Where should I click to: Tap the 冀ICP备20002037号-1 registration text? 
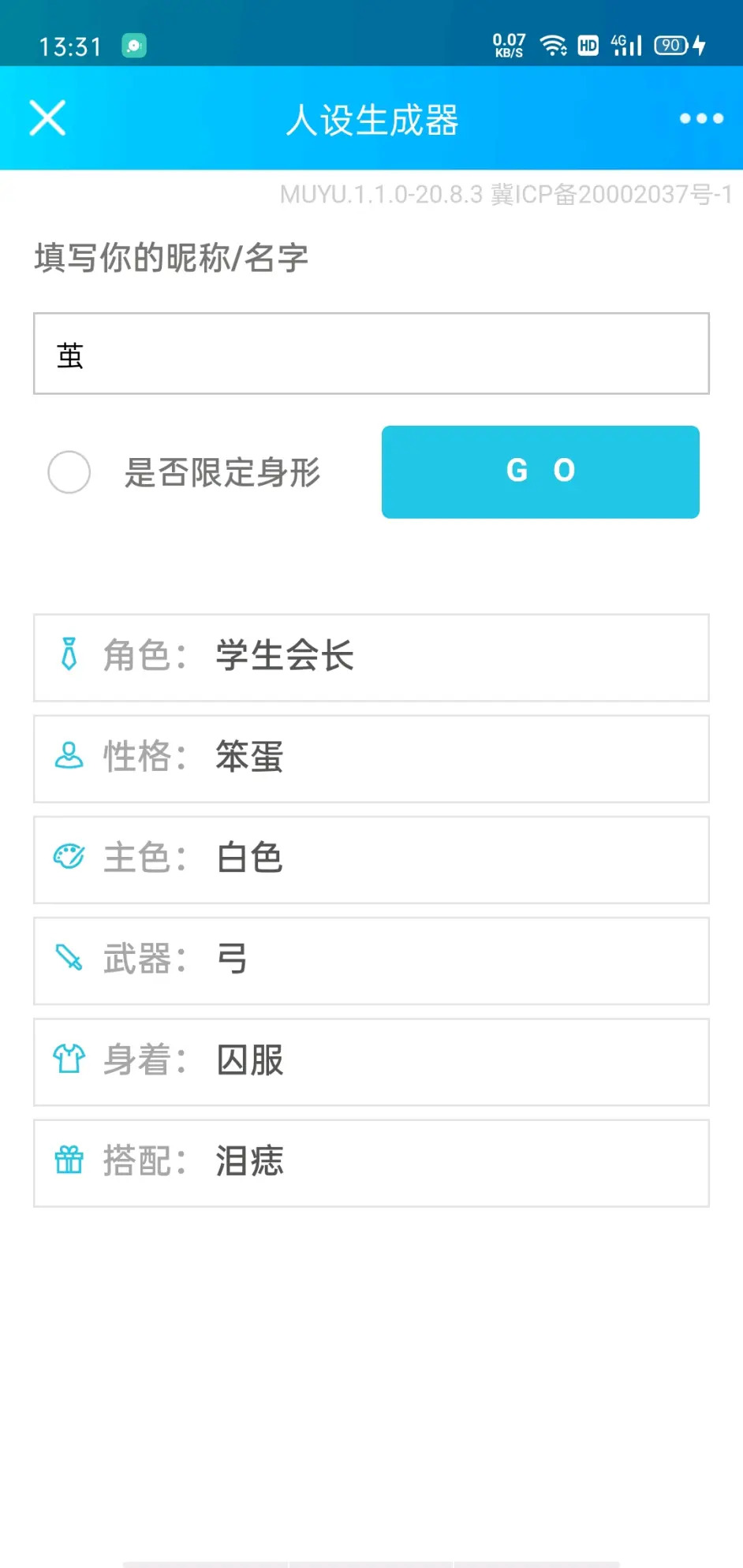611,194
